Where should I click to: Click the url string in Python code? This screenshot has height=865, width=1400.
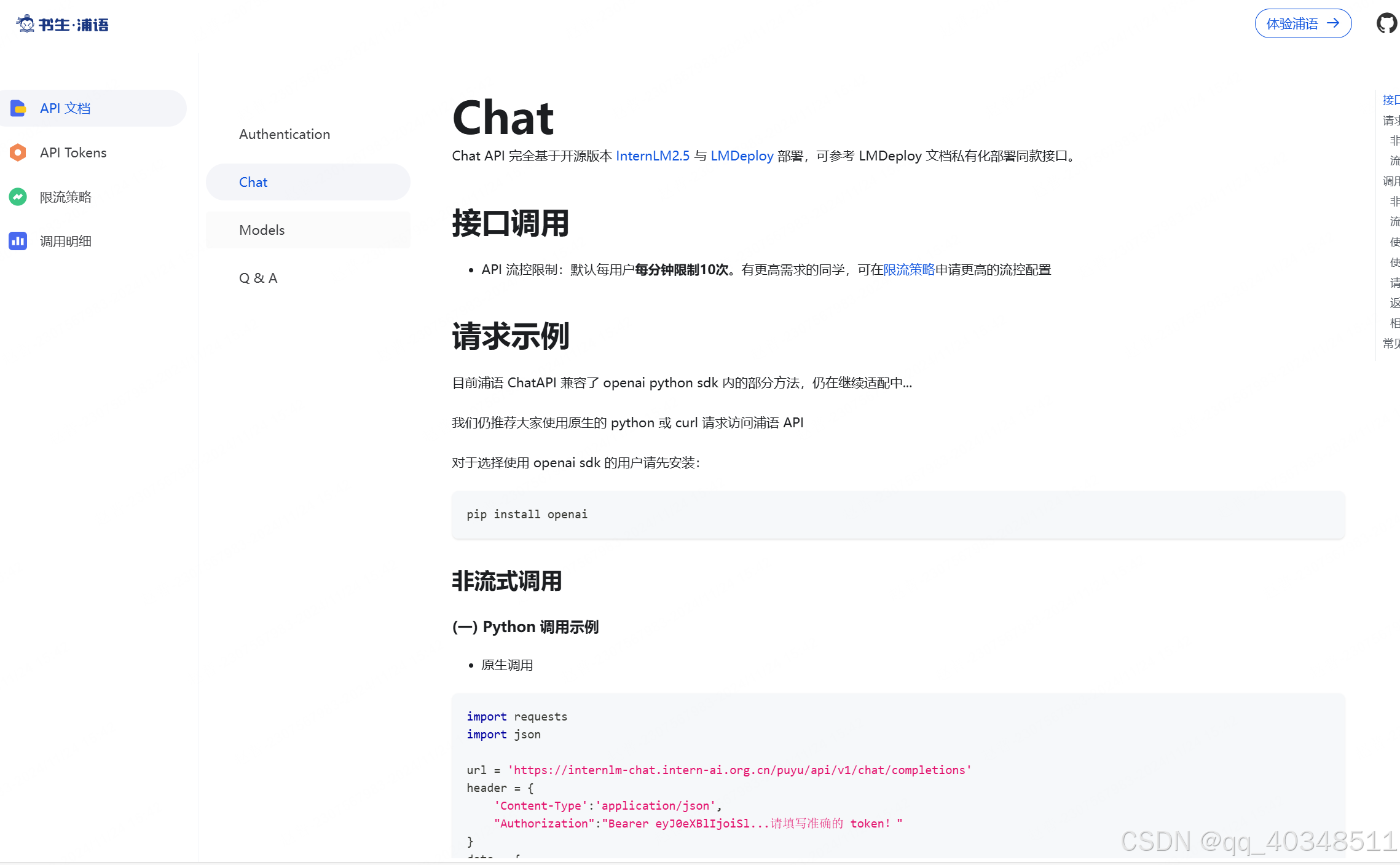739,770
